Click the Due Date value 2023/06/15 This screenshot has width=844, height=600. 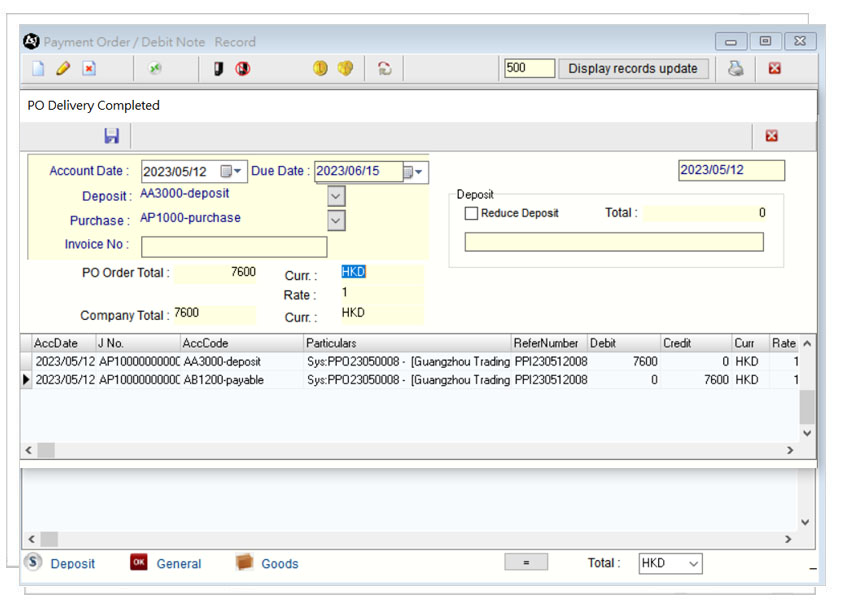348,171
